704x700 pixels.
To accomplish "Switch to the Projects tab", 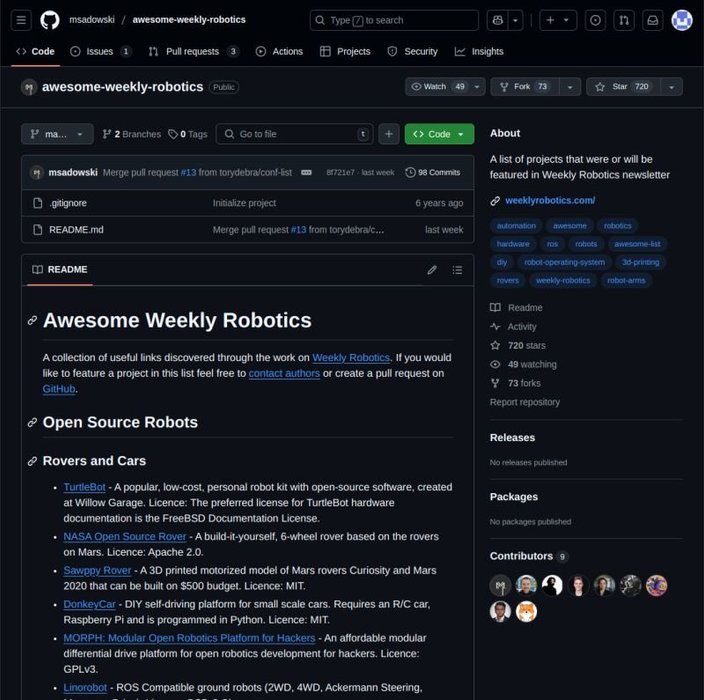I will (x=345, y=52).
